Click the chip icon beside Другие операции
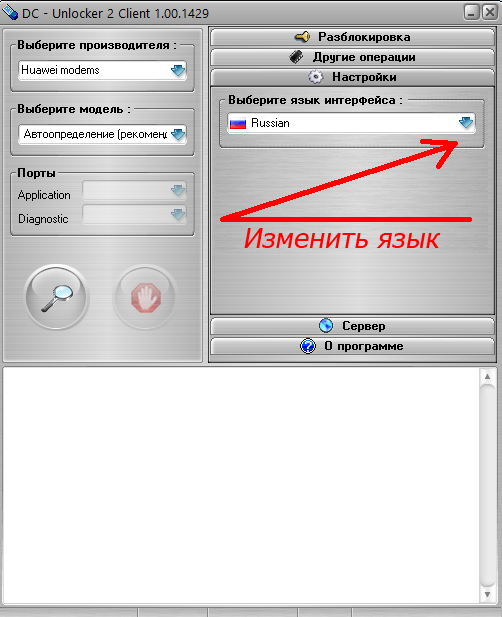Viewport: 502px width, 617px height. point(296,57)
